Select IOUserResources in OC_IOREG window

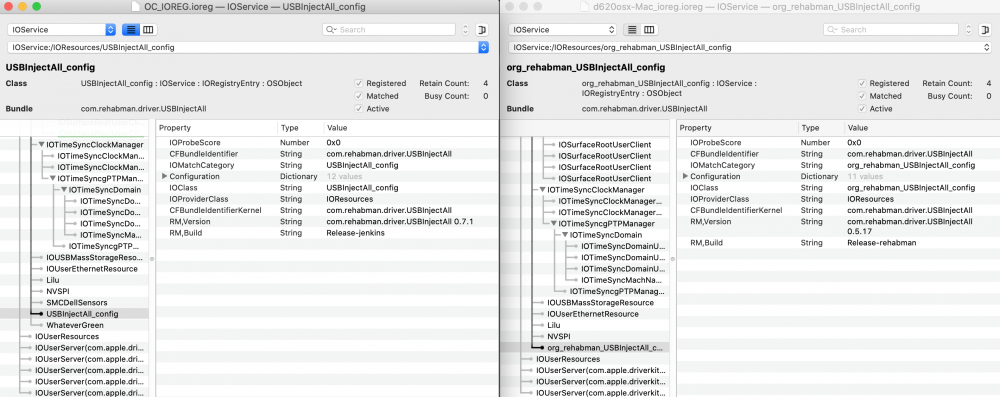67,336
